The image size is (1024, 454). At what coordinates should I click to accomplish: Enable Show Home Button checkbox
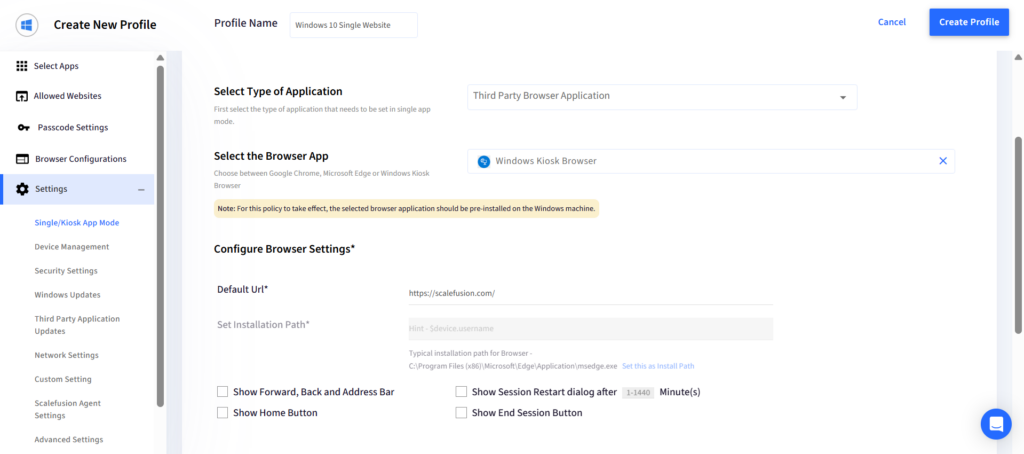point(223,413)
